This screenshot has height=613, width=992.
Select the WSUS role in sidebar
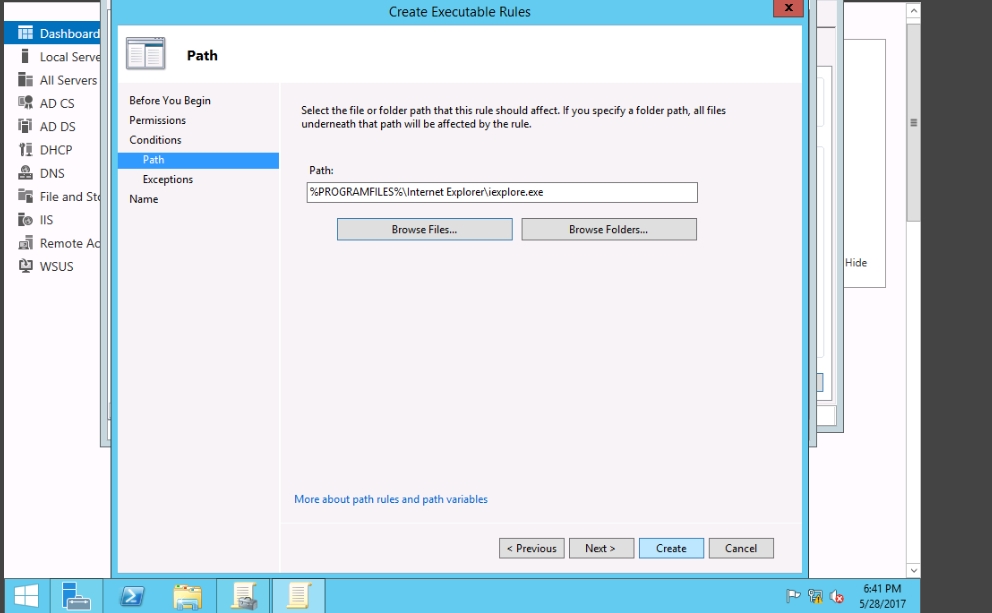pos(56,266)
